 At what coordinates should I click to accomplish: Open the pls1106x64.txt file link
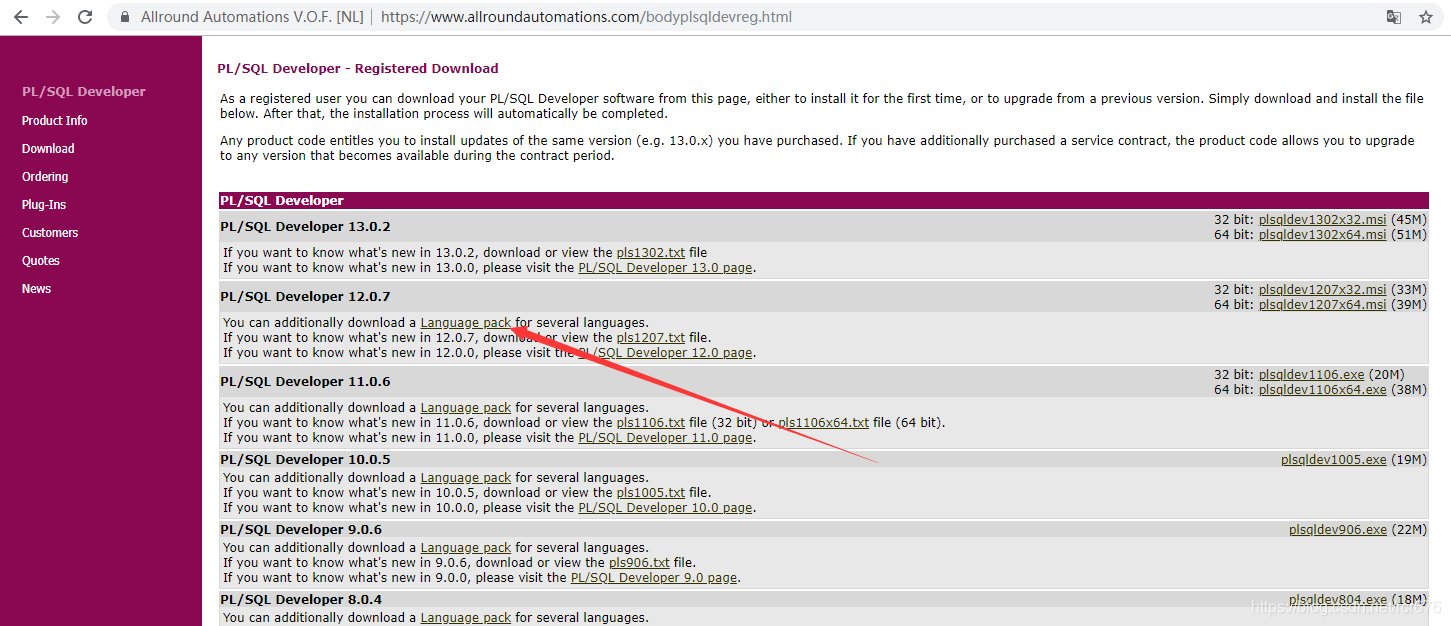(x=824, y=423)
